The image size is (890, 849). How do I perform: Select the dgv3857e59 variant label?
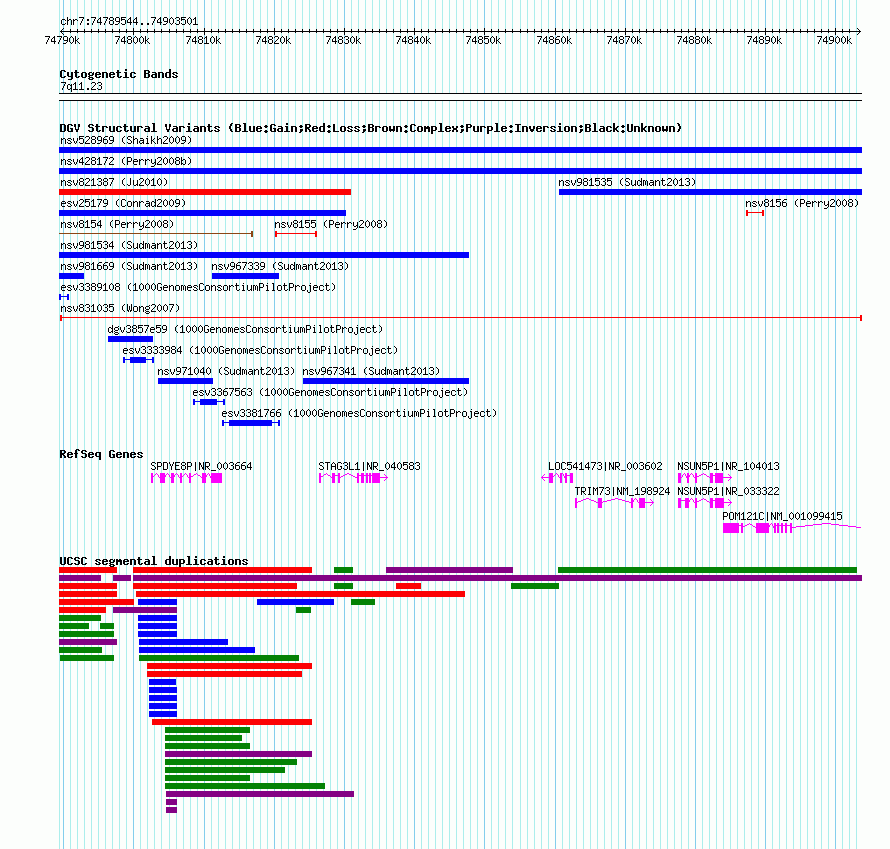tap(245, 329)
